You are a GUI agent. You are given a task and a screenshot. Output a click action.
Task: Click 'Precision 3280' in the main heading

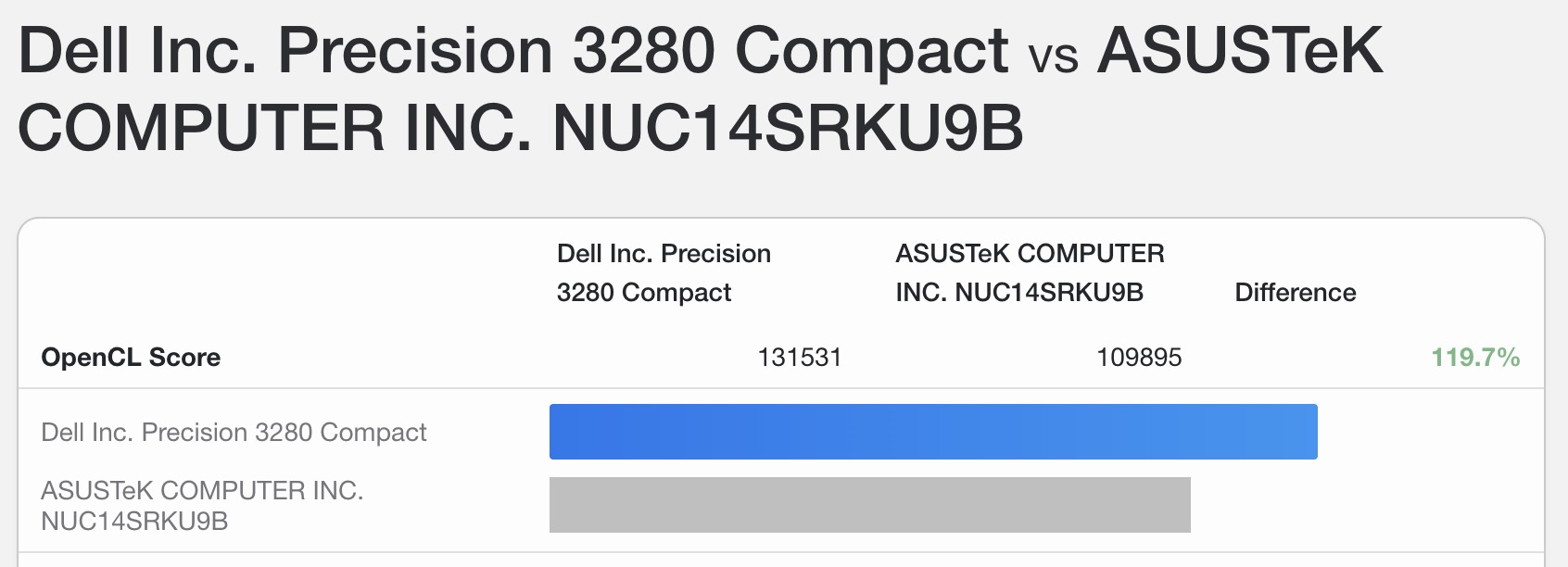pyautogui.click(x=496, y=50)
